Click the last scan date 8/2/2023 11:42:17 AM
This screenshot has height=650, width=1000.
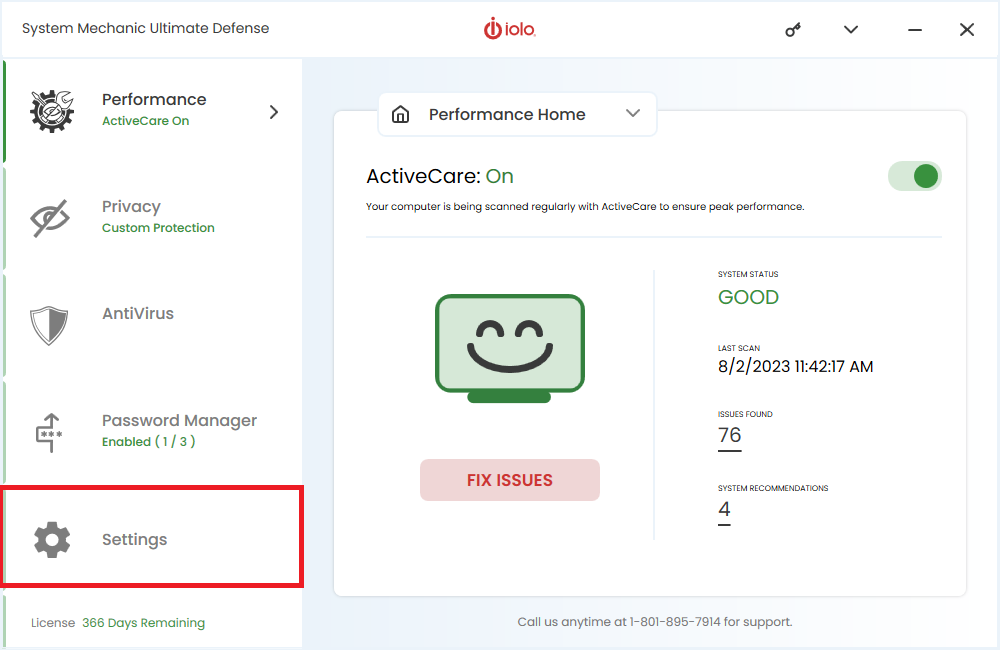(795, 367)
